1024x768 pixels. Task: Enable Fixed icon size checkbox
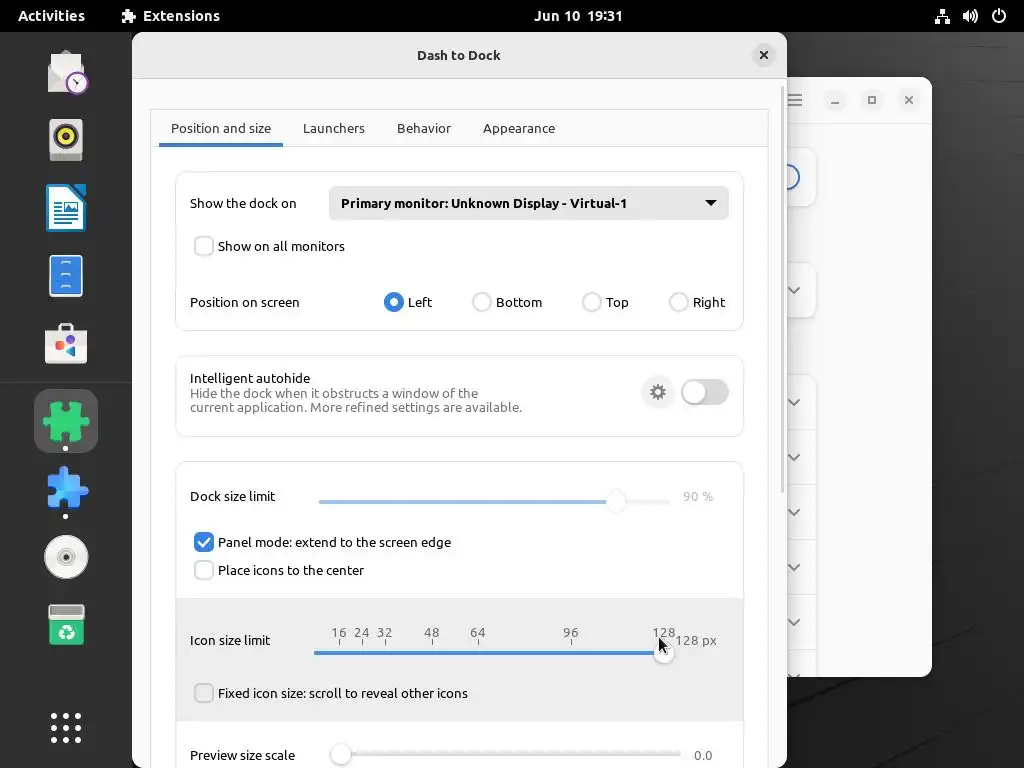click(x=204, y=693)
